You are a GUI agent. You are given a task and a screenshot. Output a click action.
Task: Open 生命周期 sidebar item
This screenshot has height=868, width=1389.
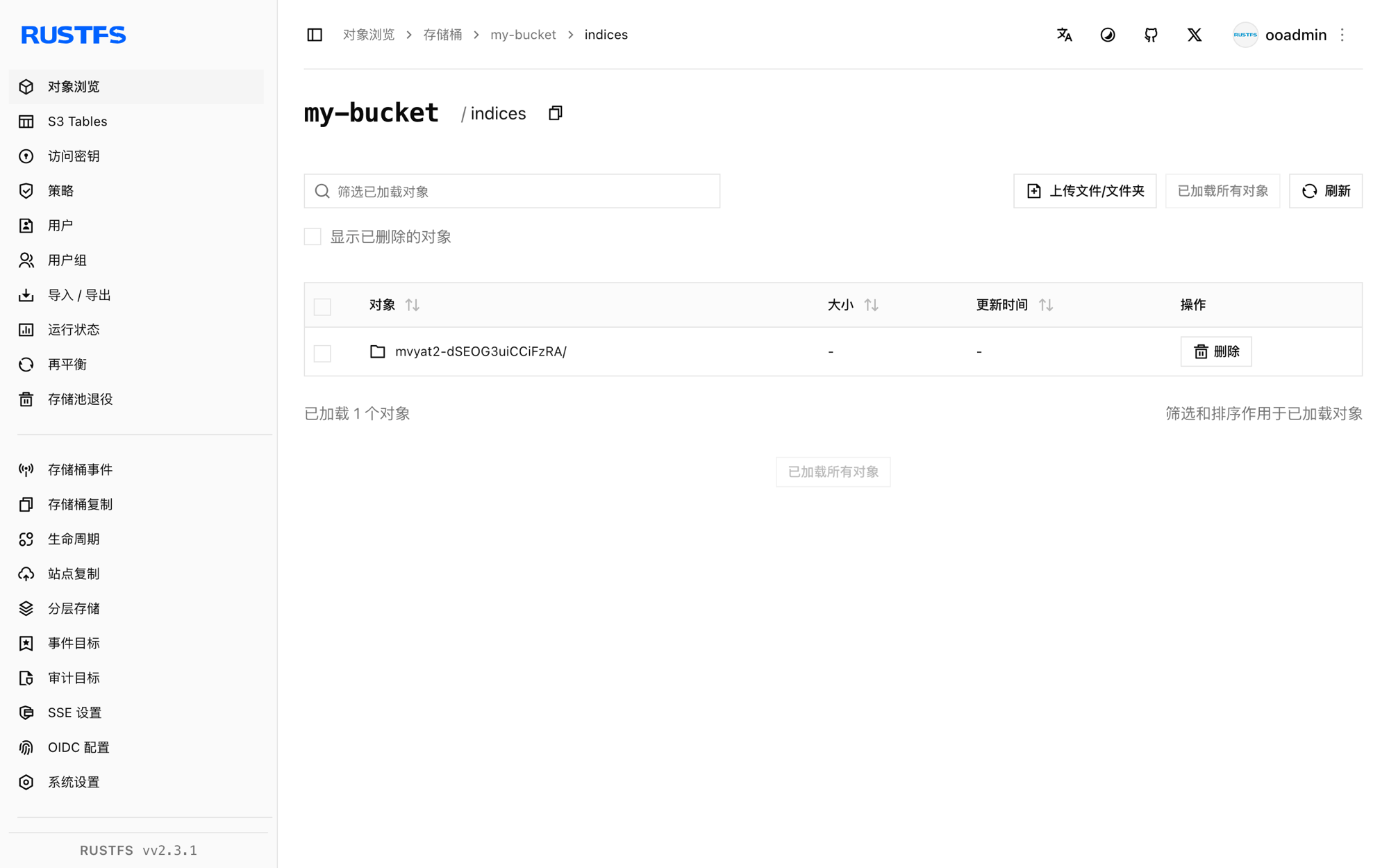[136, 540]
